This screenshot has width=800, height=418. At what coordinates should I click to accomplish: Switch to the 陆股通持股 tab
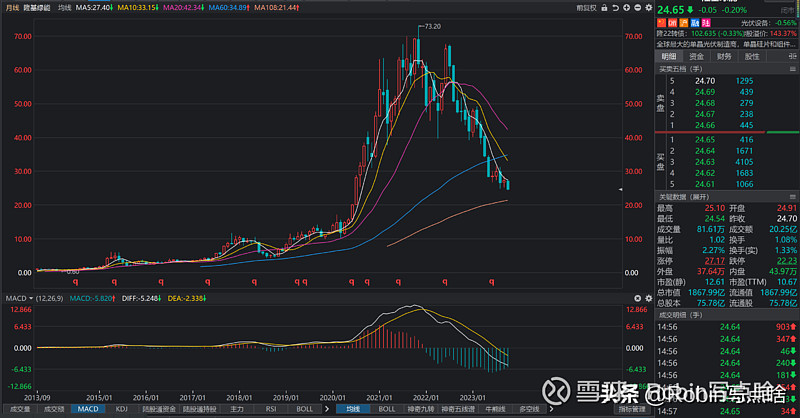(199, 409)
